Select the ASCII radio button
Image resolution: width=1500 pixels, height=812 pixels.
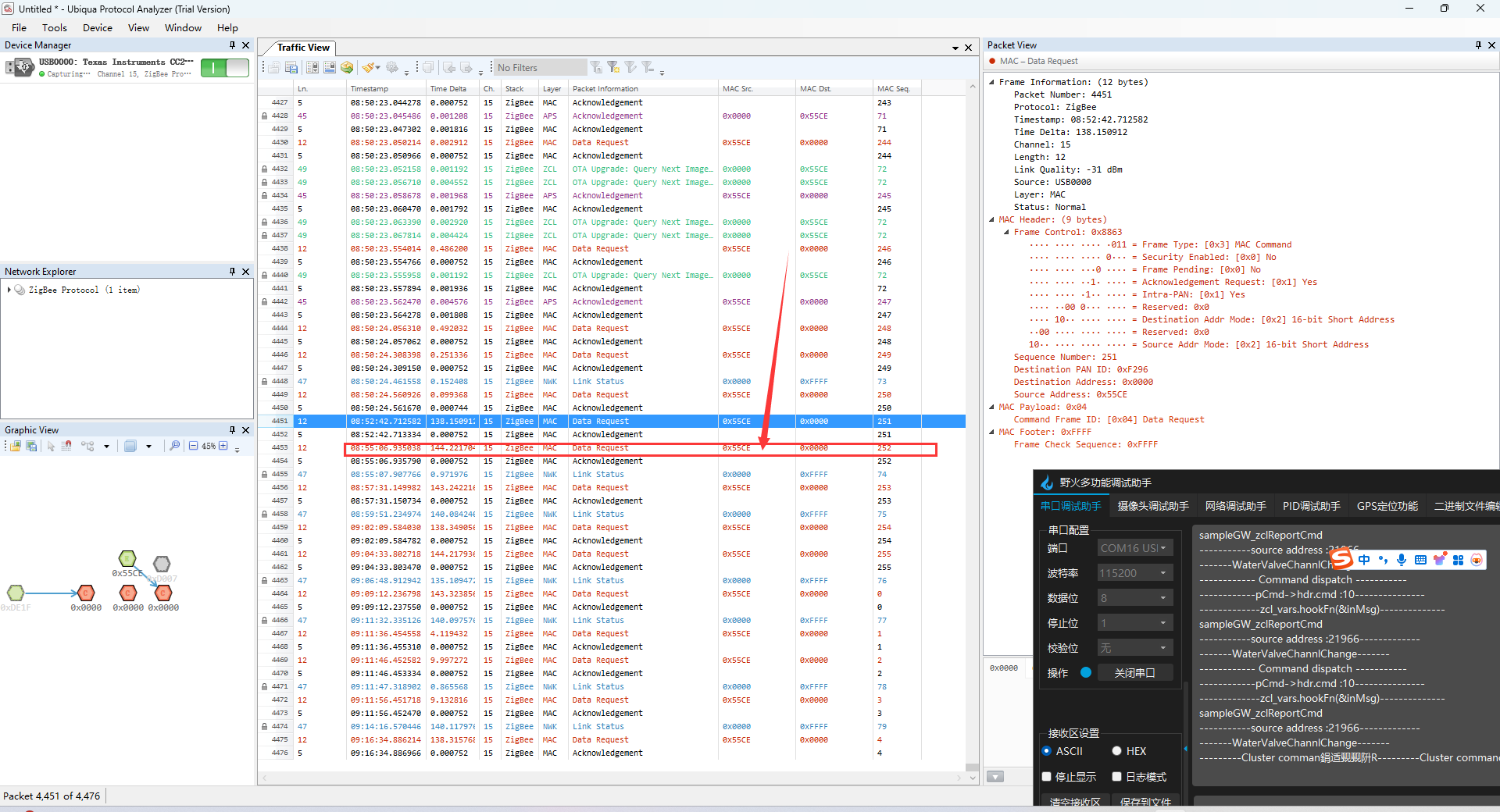1047,751
